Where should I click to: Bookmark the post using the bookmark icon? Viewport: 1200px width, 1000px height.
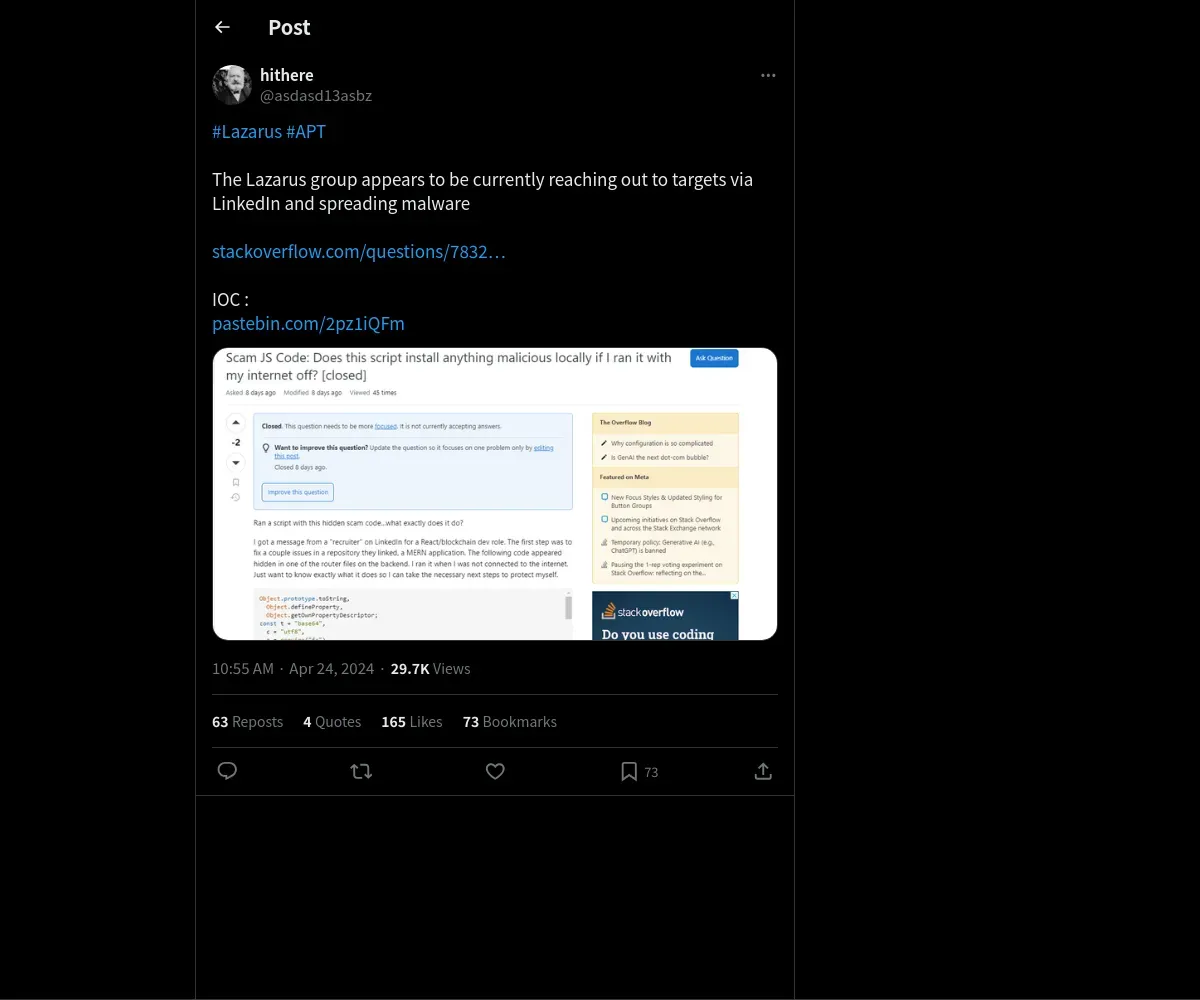click(629, 771)
